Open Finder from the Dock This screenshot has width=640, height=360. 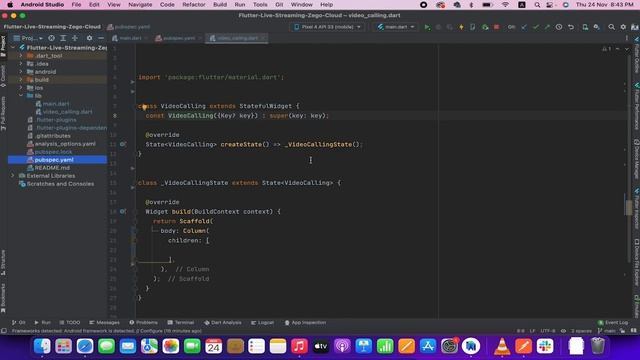point(42,347)
